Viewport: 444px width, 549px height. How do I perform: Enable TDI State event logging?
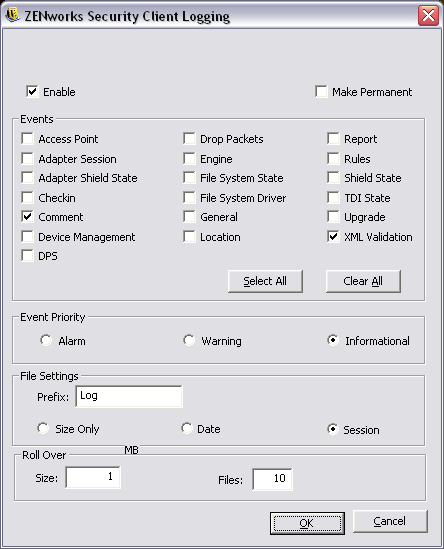pyautogui.click(x=333, y=197)
